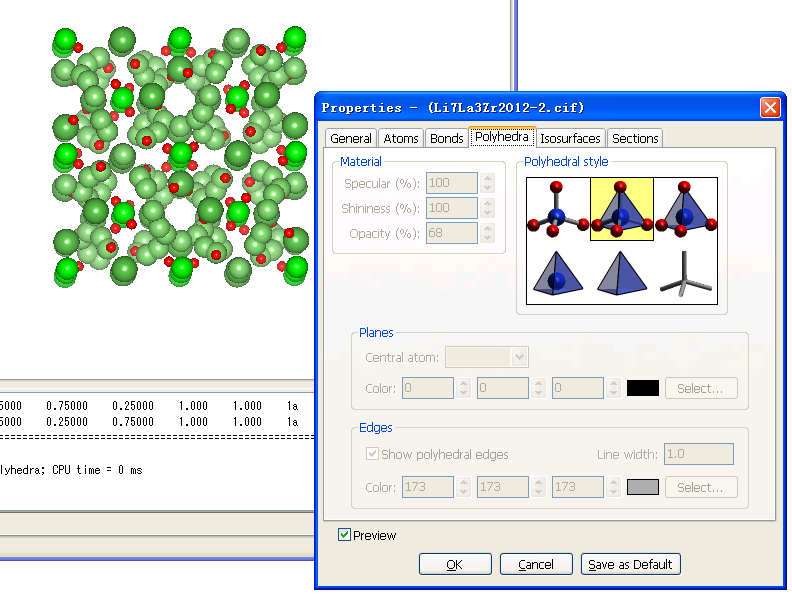Select the plain solid polyhedron style
The height and width of the screenshot is (595, 792).
click(621, 272)
